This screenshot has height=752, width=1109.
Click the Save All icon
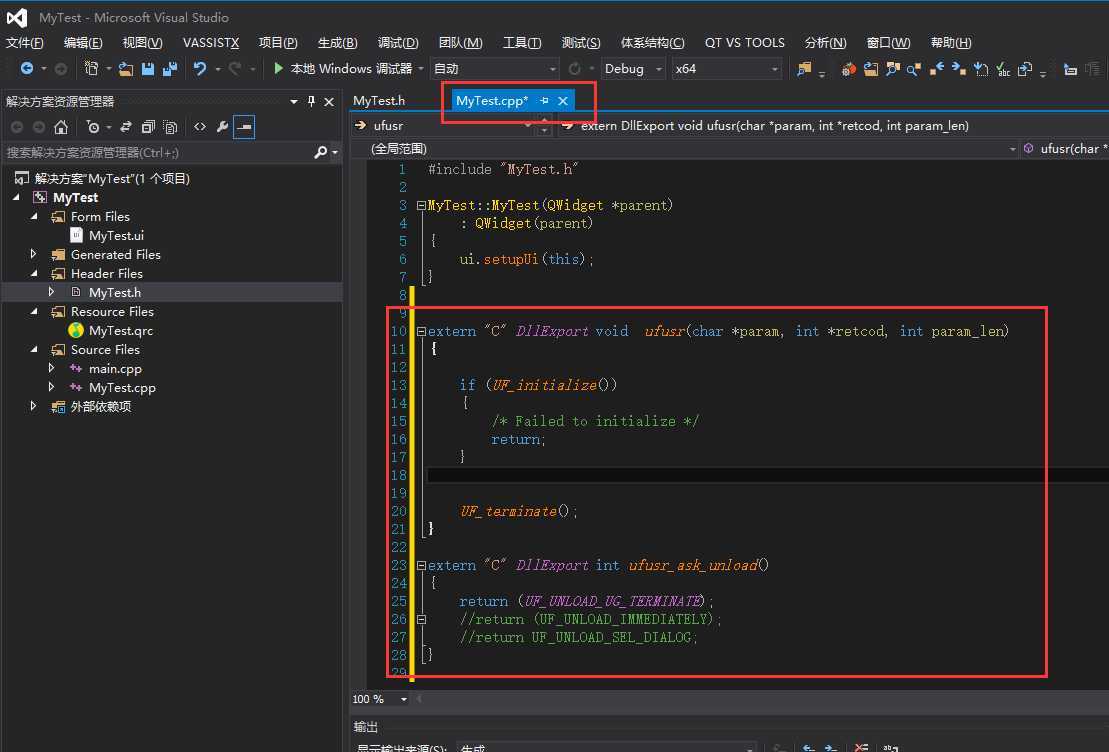170,69
